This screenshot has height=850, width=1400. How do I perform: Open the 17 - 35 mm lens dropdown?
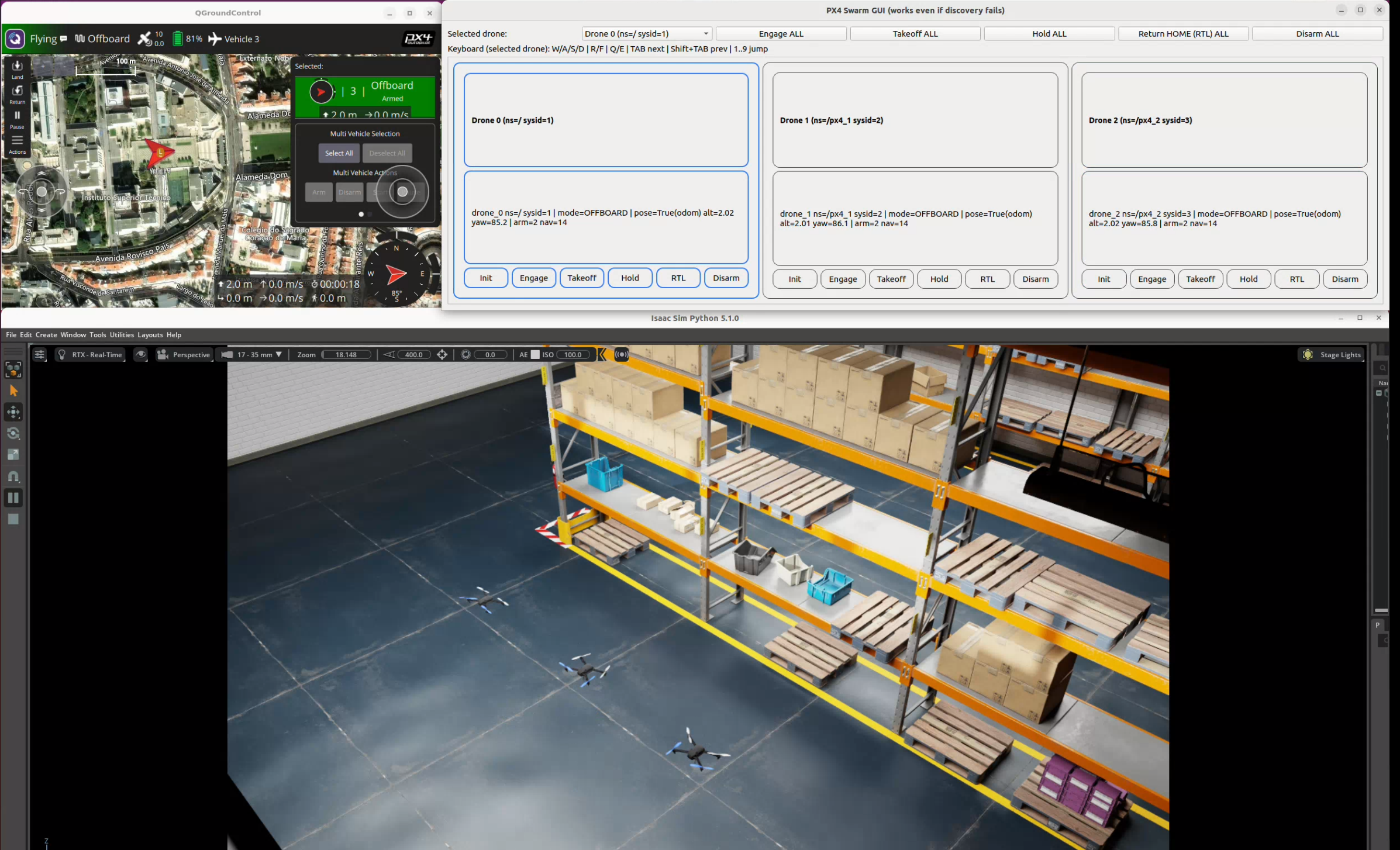click(252, 355)
